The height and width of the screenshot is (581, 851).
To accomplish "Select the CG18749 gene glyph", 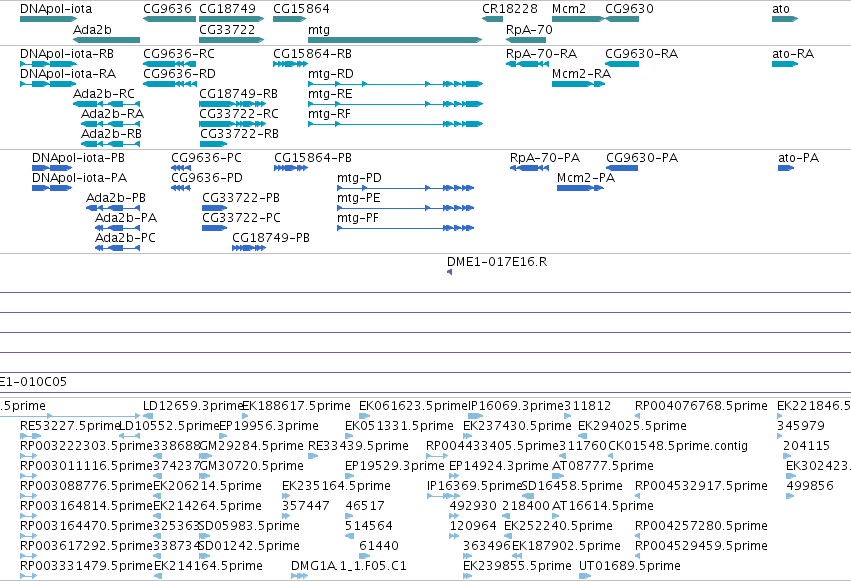I will point(232,19).
